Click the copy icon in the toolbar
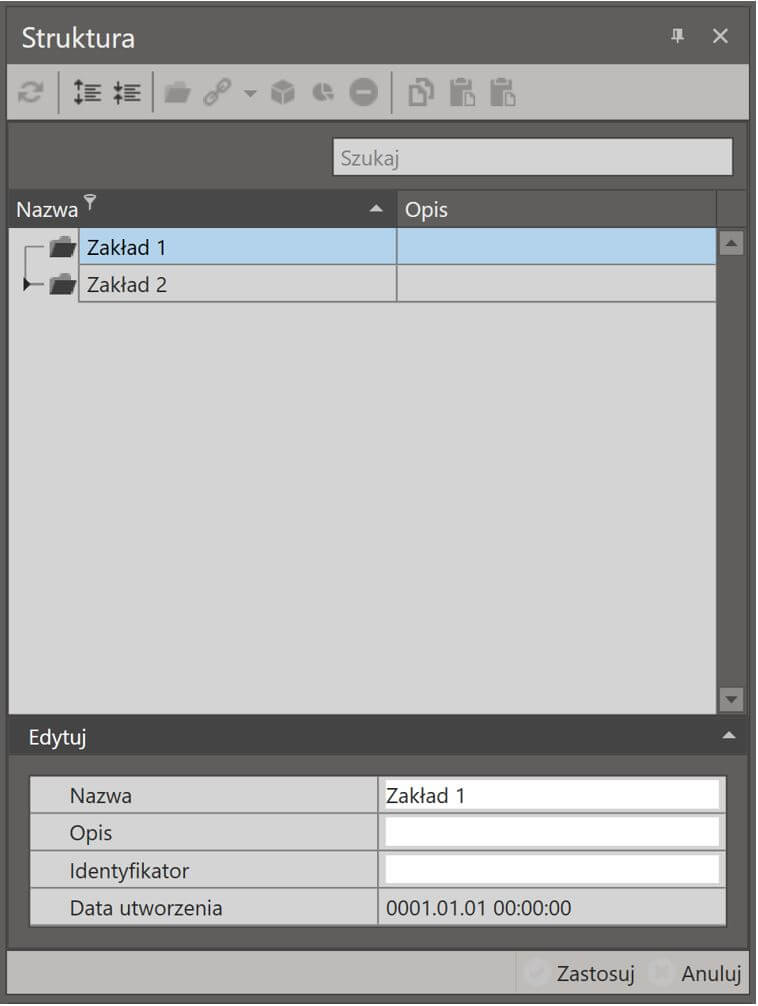Screen dimensions: 758x1006 421,93
